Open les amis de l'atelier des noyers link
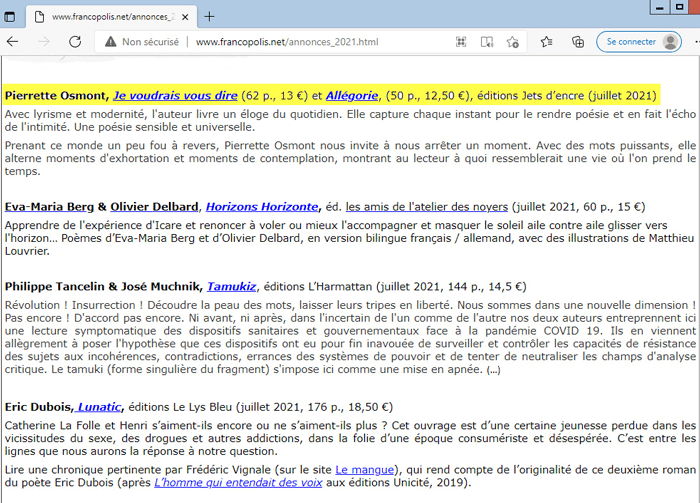This screenshot has width=700, height=503. click(427, 207)
